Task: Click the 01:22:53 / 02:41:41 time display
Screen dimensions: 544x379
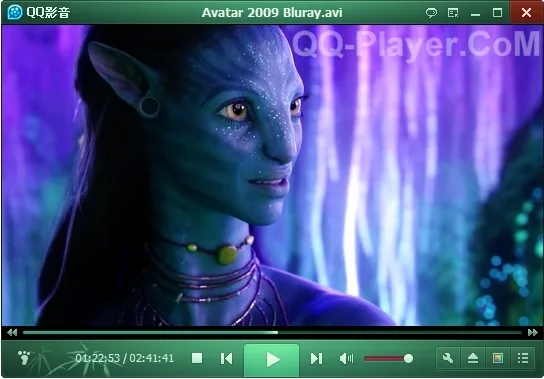Action: coord(125,358)
